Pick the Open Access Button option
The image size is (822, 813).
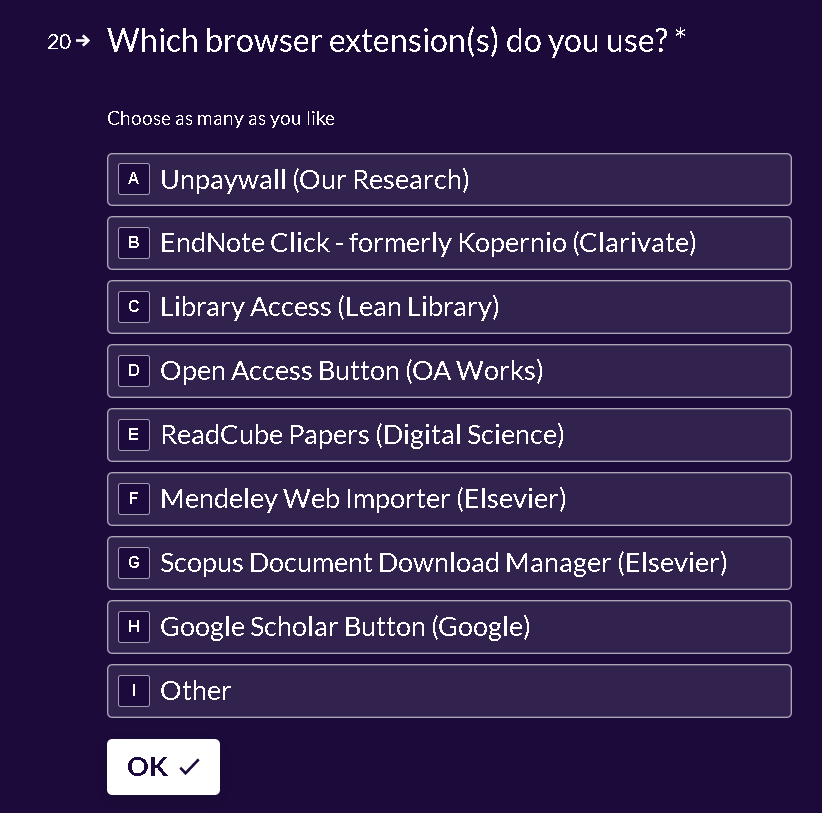point(449,371)
